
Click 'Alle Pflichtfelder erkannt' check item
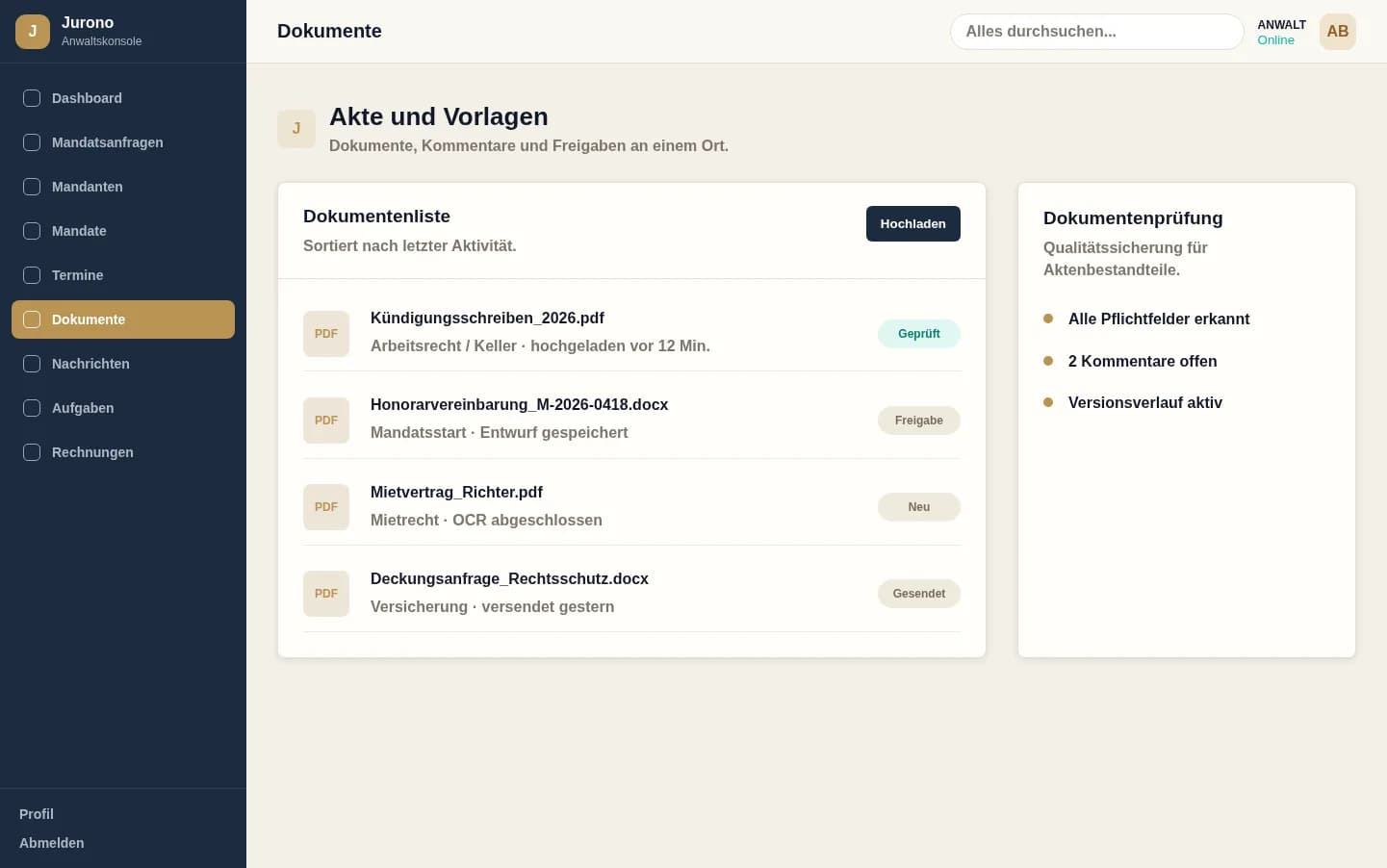pyautogui.click(x=1159, y=319)
